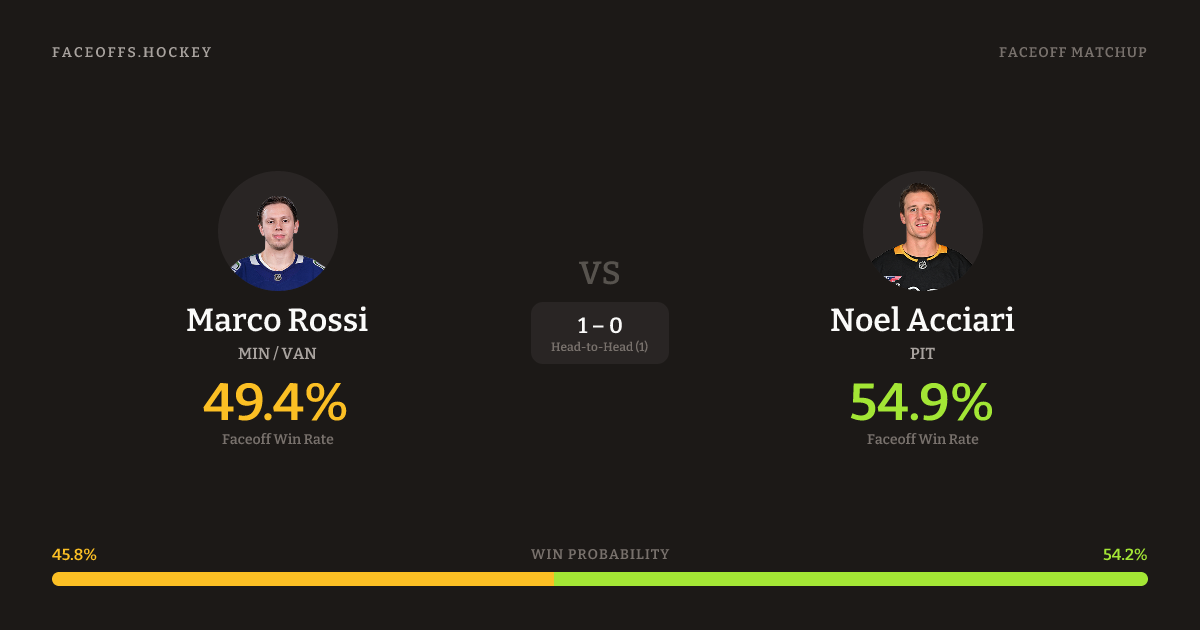Click the FACEOFF MATCHUP header label

coord(1072,52)
